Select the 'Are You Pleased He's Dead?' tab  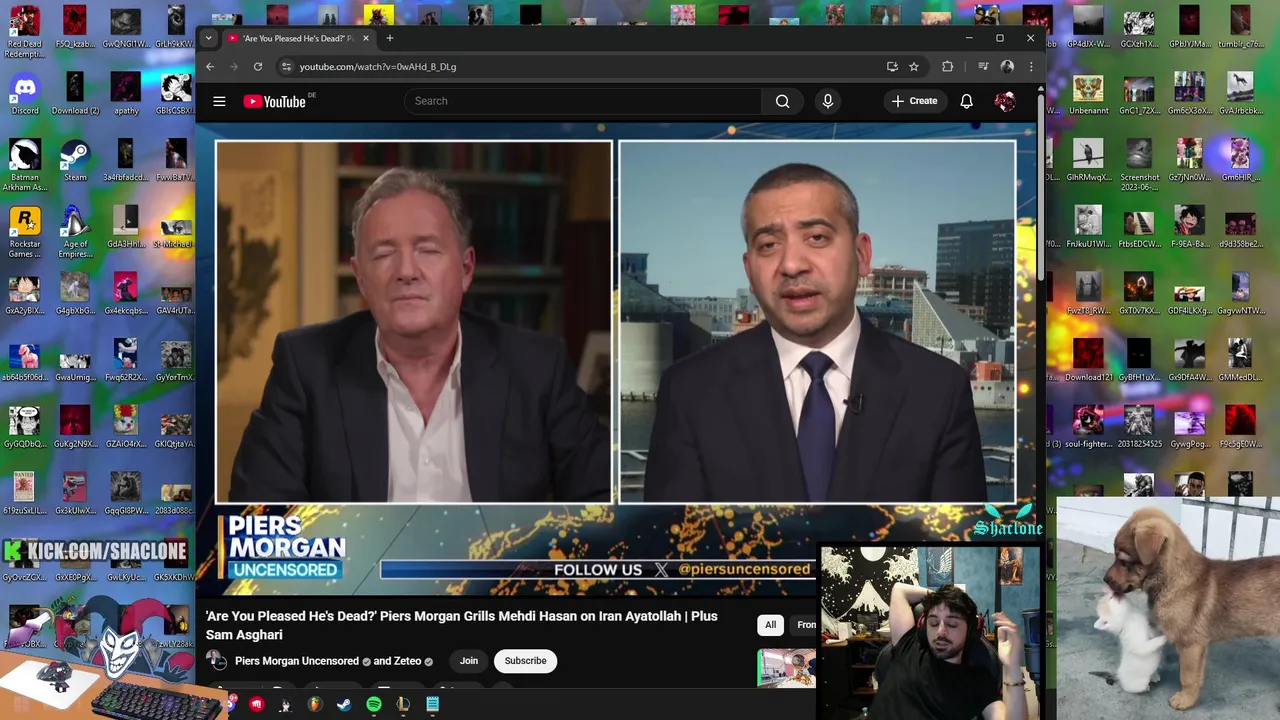tap(297, 38)
